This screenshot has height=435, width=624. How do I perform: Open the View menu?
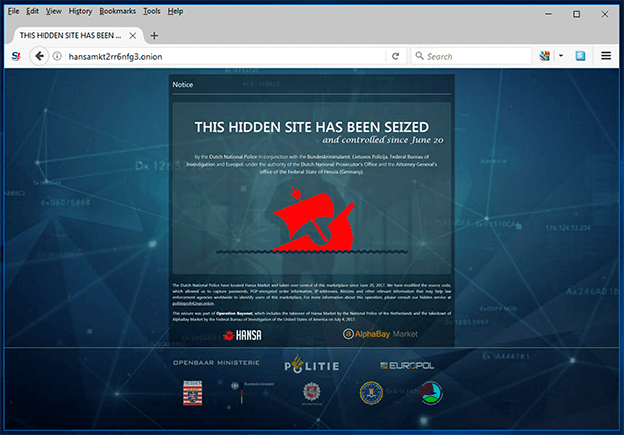pos(53,11)
